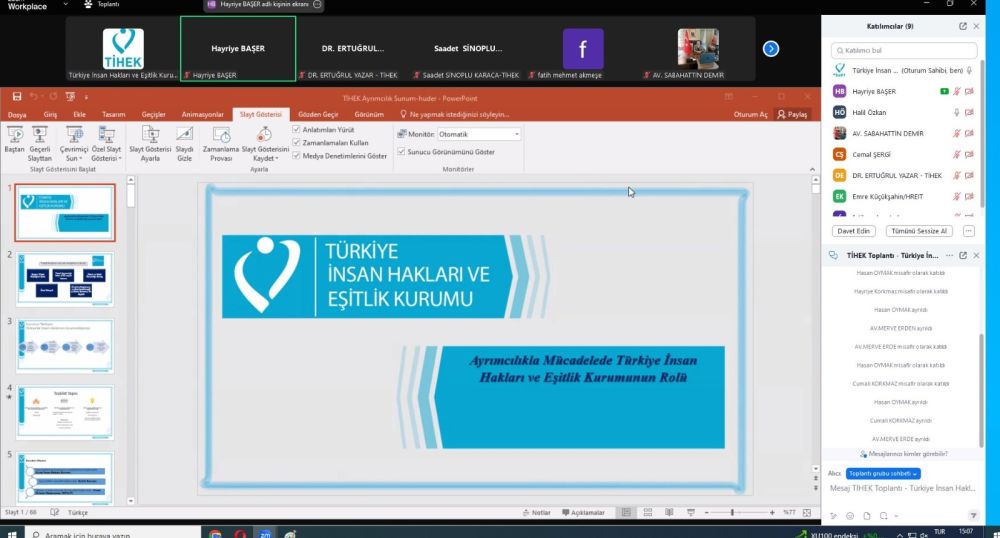Click the zoom in plus button
The height and width of the screenshot is (538, 1000).
[772, 513]
